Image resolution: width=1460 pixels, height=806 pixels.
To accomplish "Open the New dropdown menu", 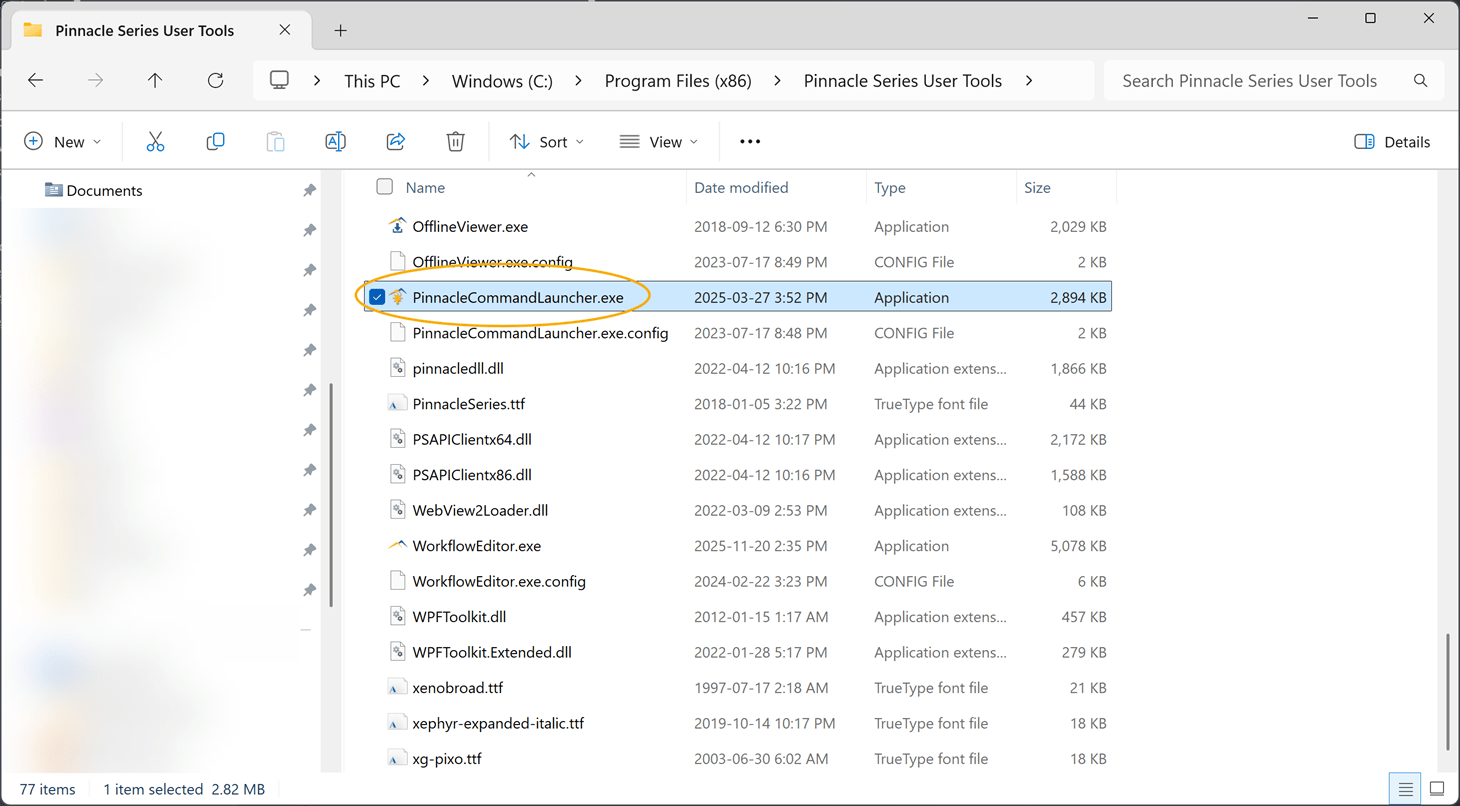I will click(62, 142).
